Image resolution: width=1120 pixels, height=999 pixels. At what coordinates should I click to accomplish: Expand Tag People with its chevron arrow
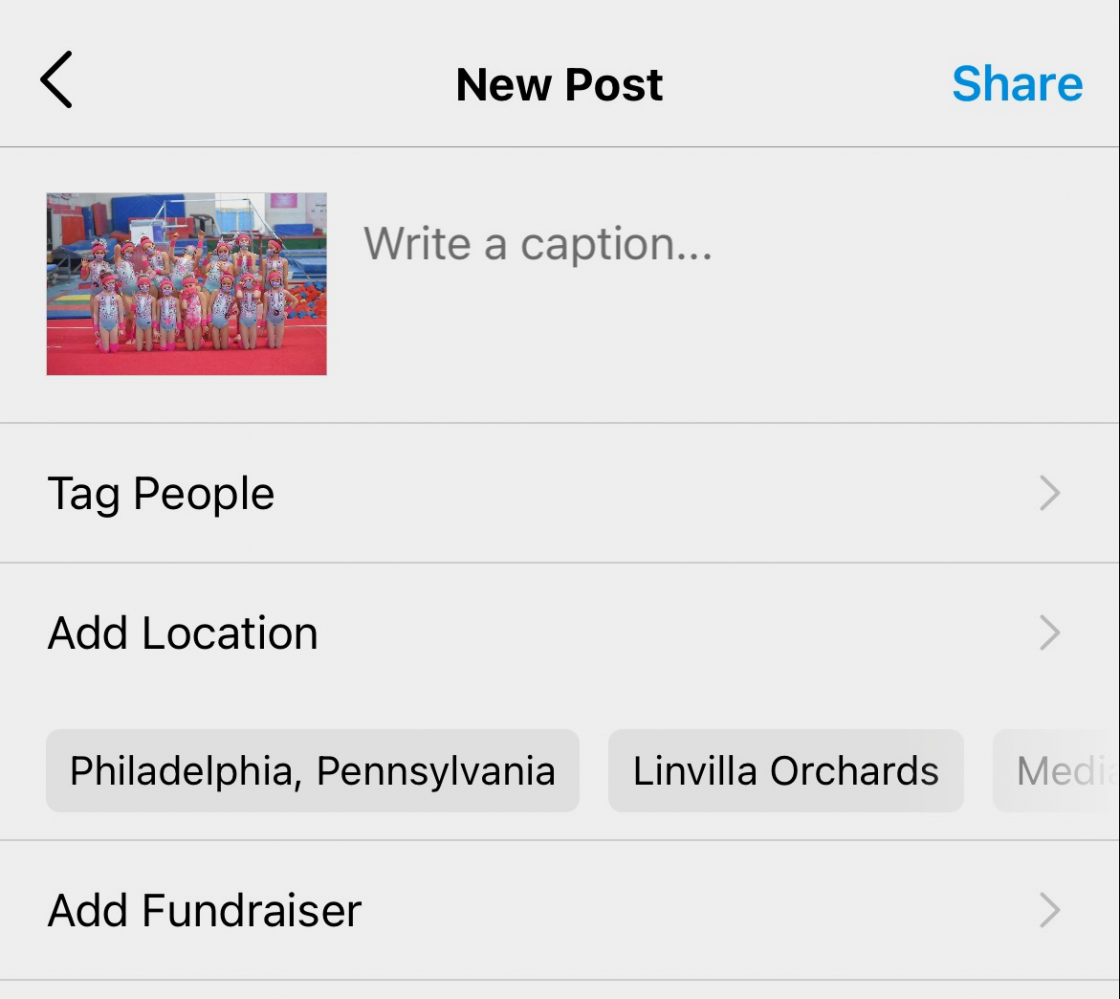[x=1049, y=493]
